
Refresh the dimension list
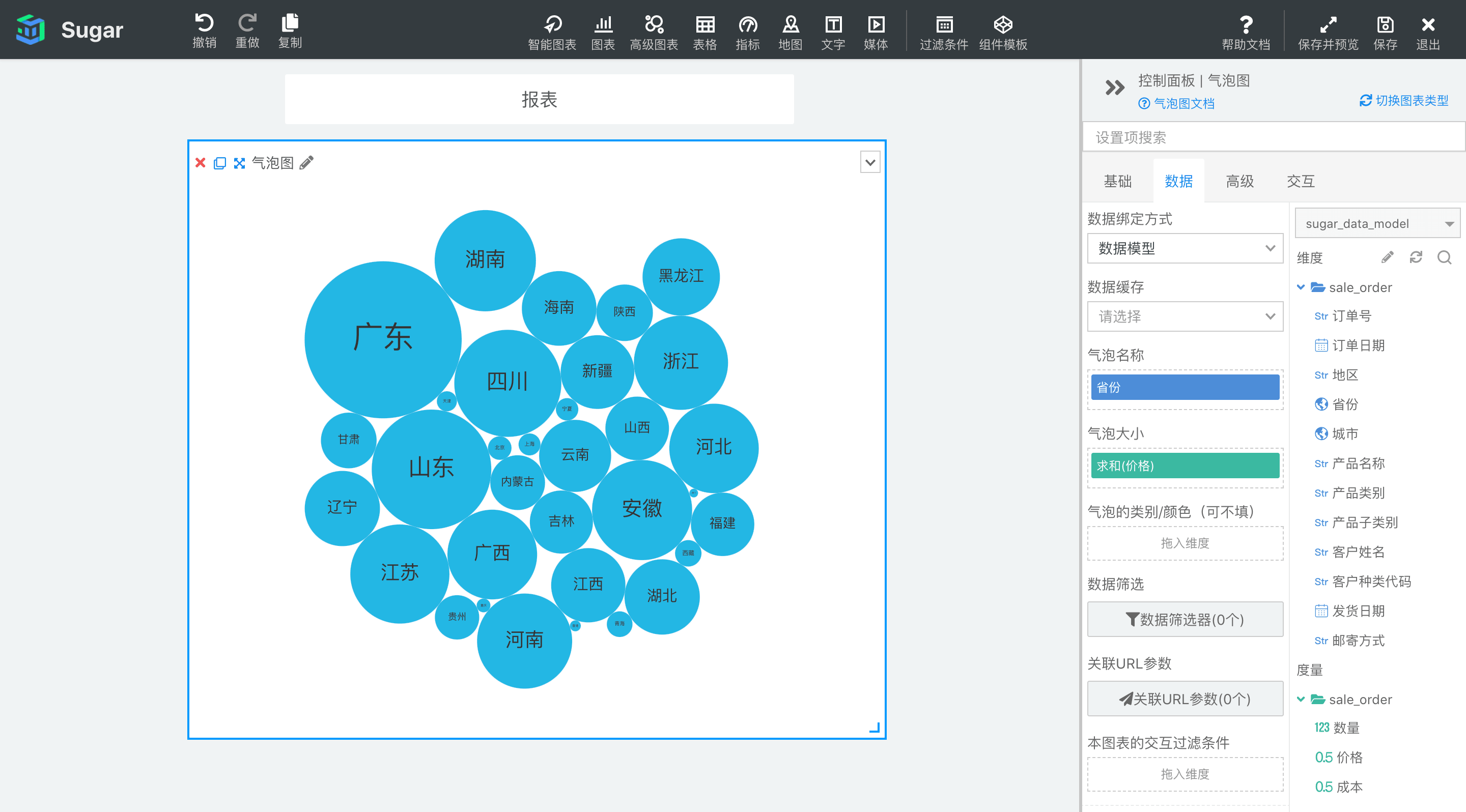[1416, 257]
